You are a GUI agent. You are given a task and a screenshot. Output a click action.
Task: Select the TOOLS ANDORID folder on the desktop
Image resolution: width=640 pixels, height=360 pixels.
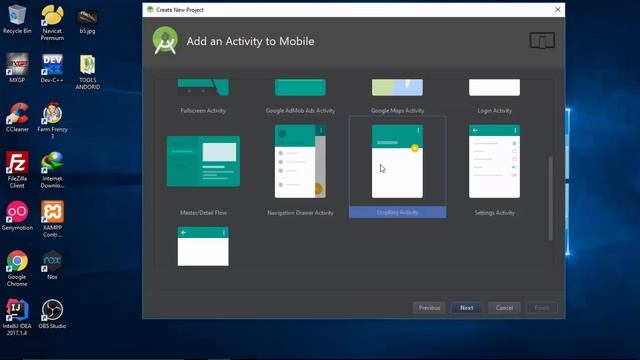pyautogui.click(x=87, y=72)
